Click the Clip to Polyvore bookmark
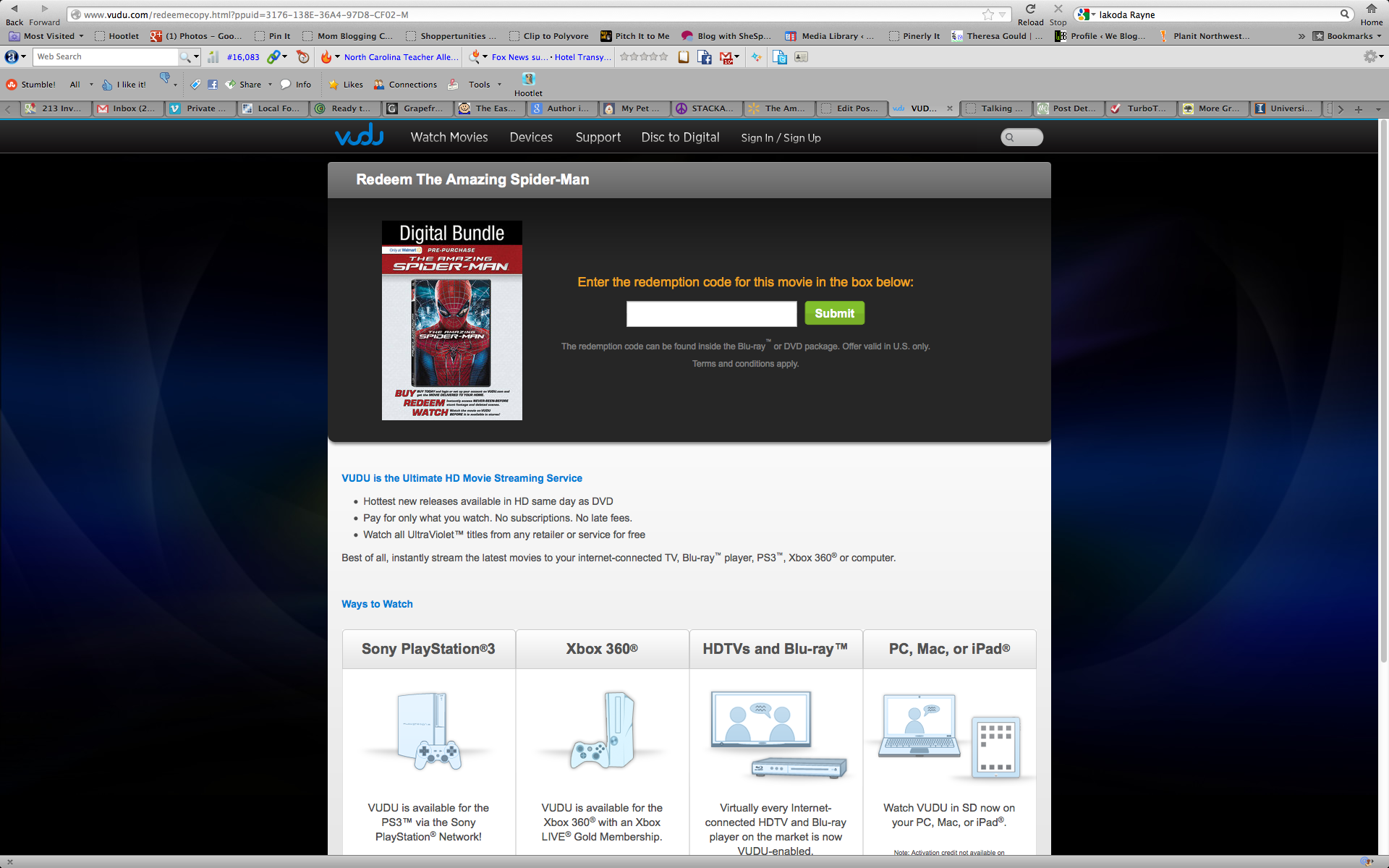 [x=549, y=35]
